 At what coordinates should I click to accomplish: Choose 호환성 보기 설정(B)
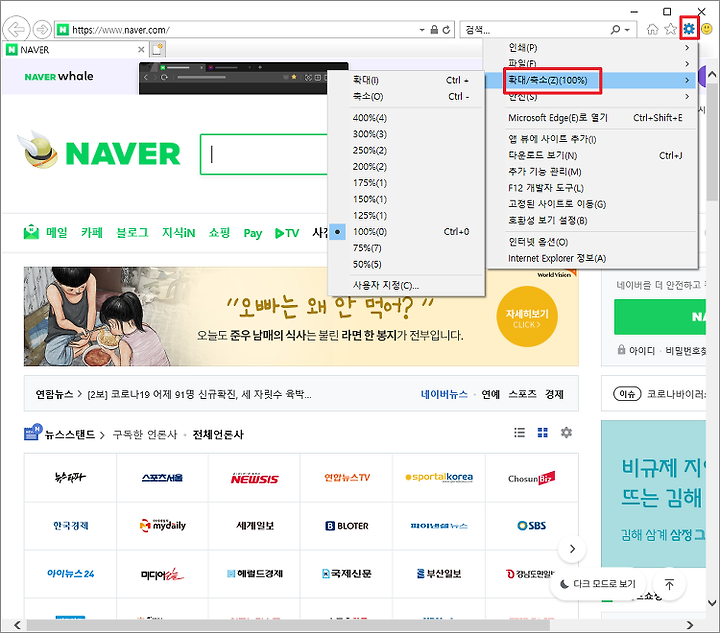pos(592,220)
